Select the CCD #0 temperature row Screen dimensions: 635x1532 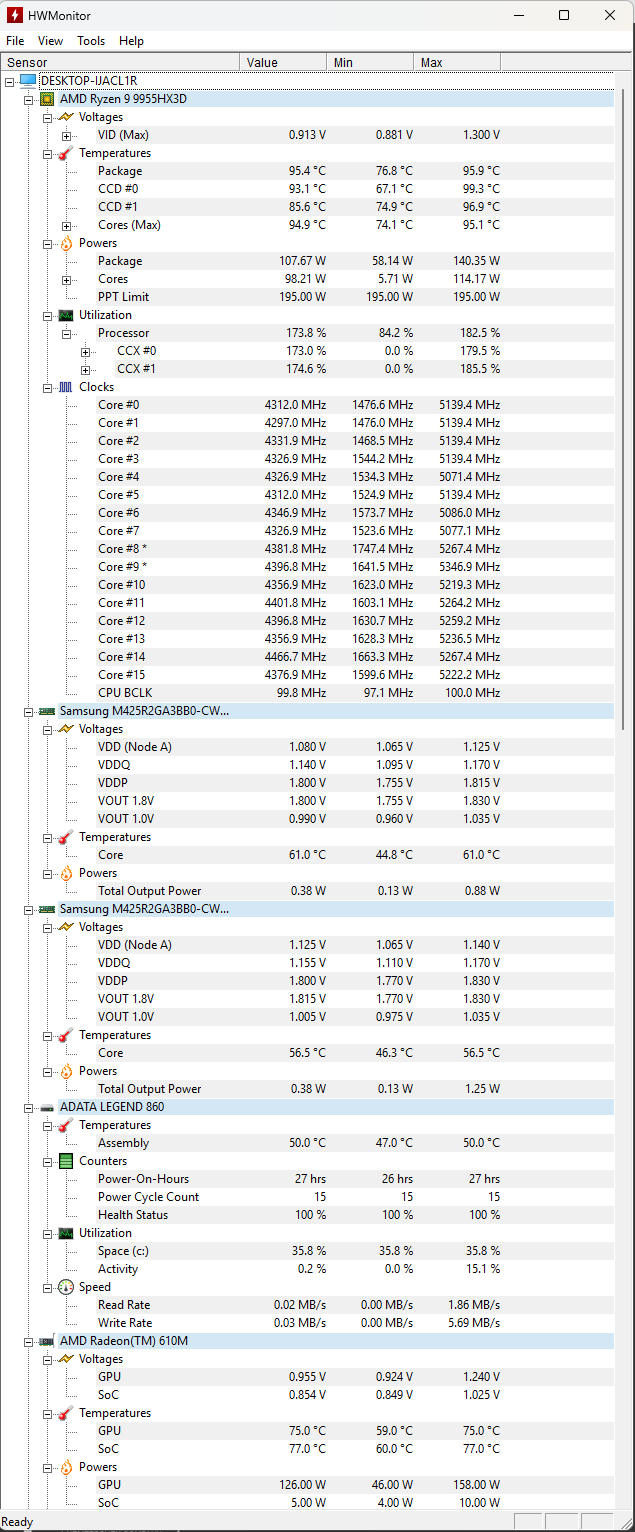coord(307,189)
